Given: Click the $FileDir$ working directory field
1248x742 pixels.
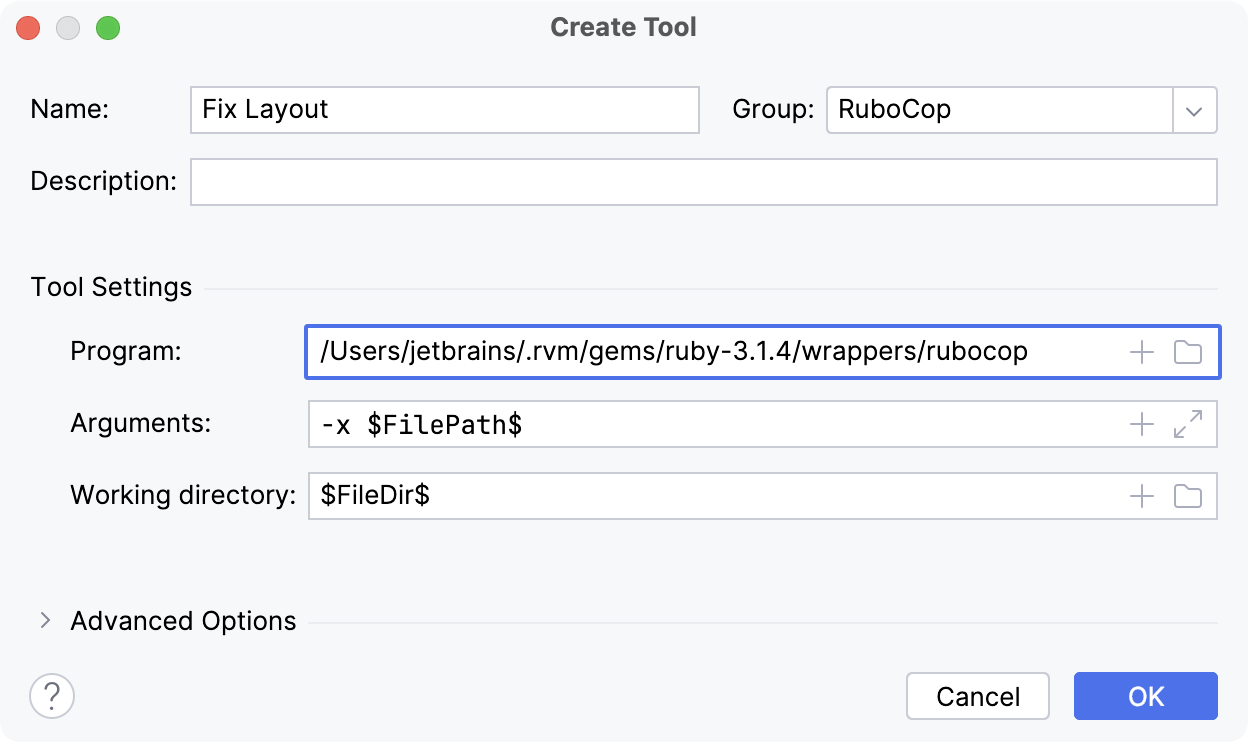Looking at the screenshot, I should click(x=700, y=496).
